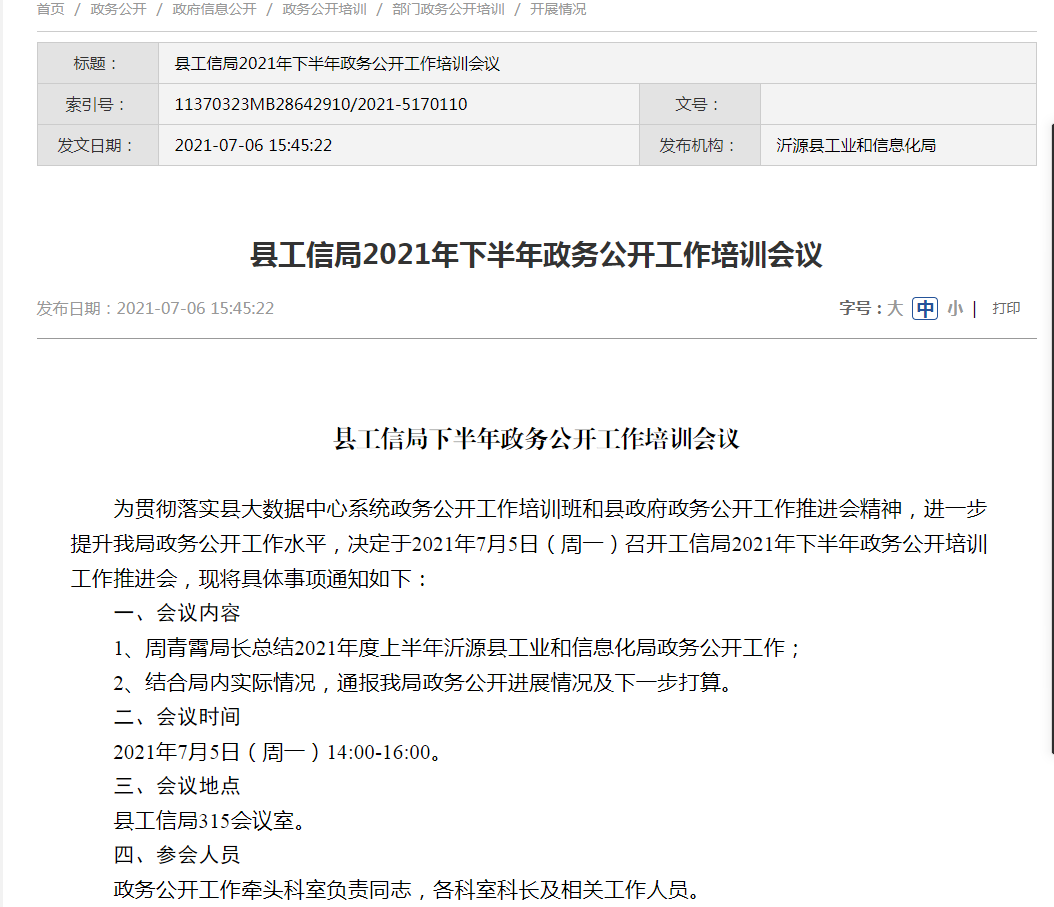Viewport: 1054px width, 907px height.
Task: Switch font size to 小 (small)
Action: coord(955,308)
